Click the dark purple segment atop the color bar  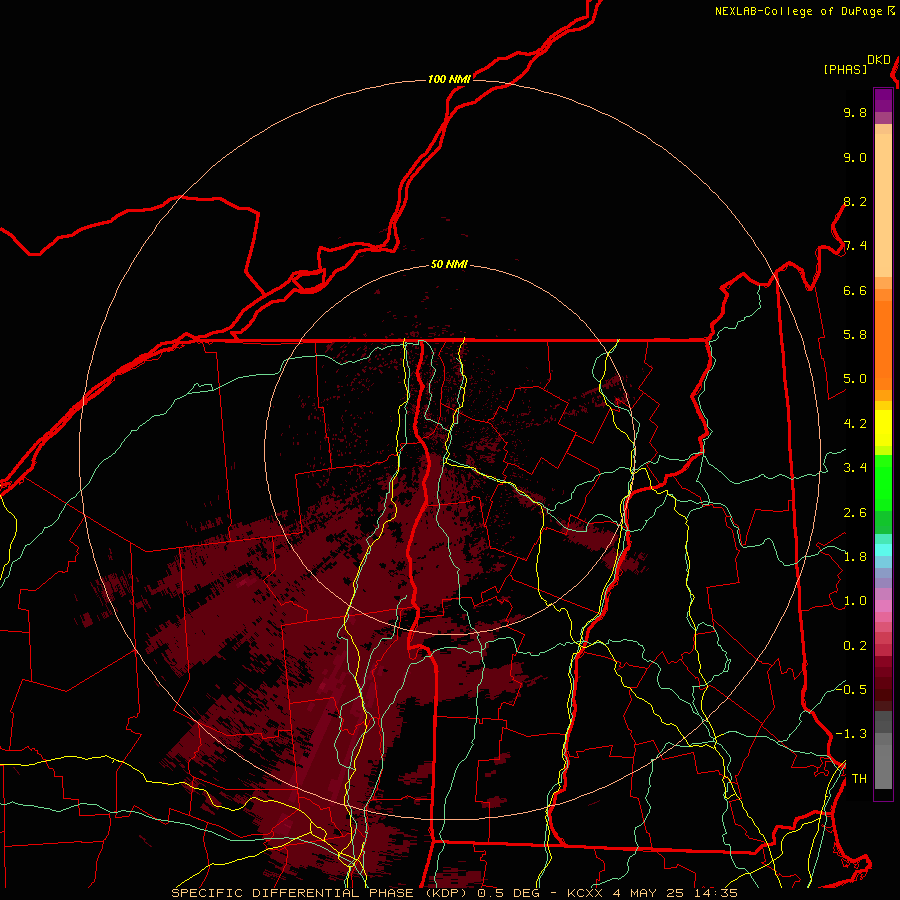coord(883,100)
